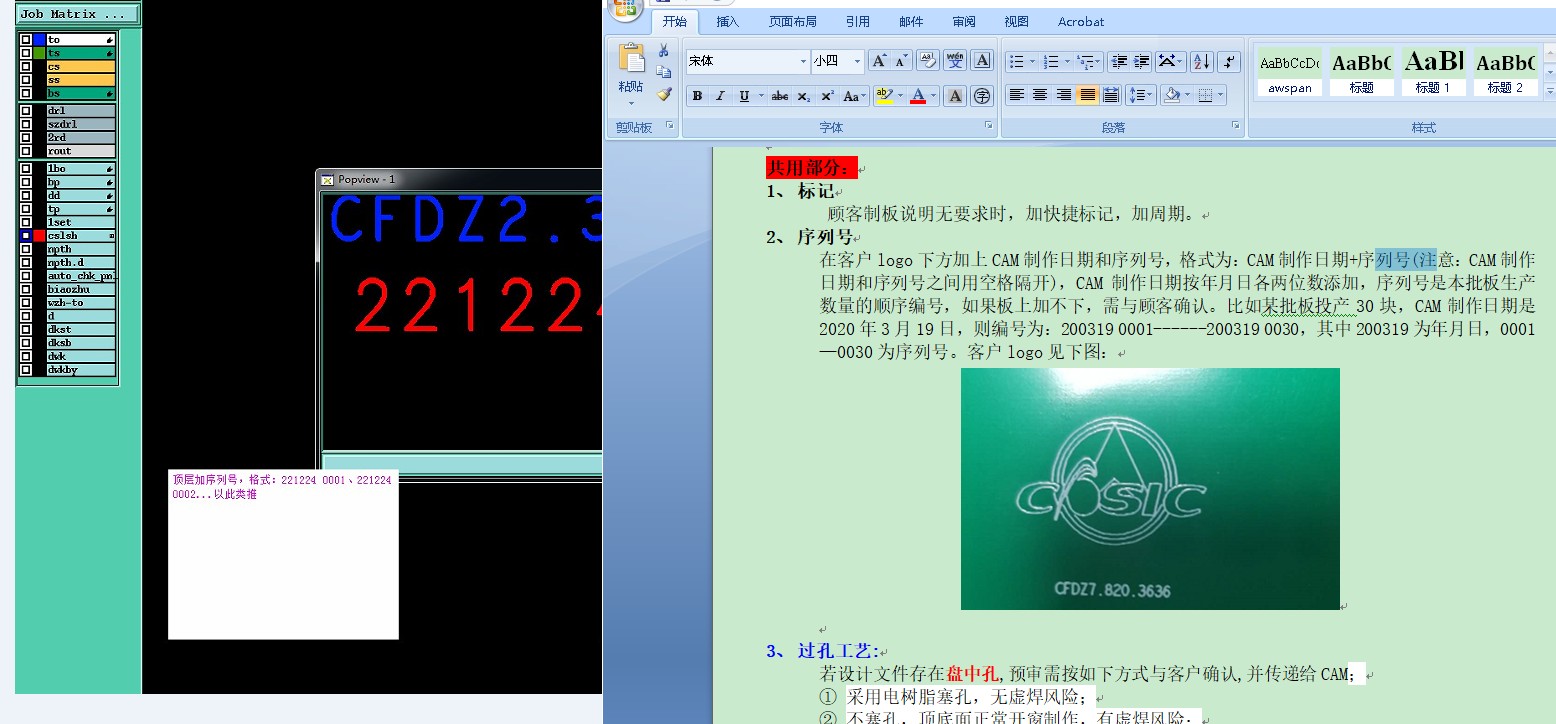Apply the 标题 1 style
Viewport: 1556px width, 724px height.
1433,71
